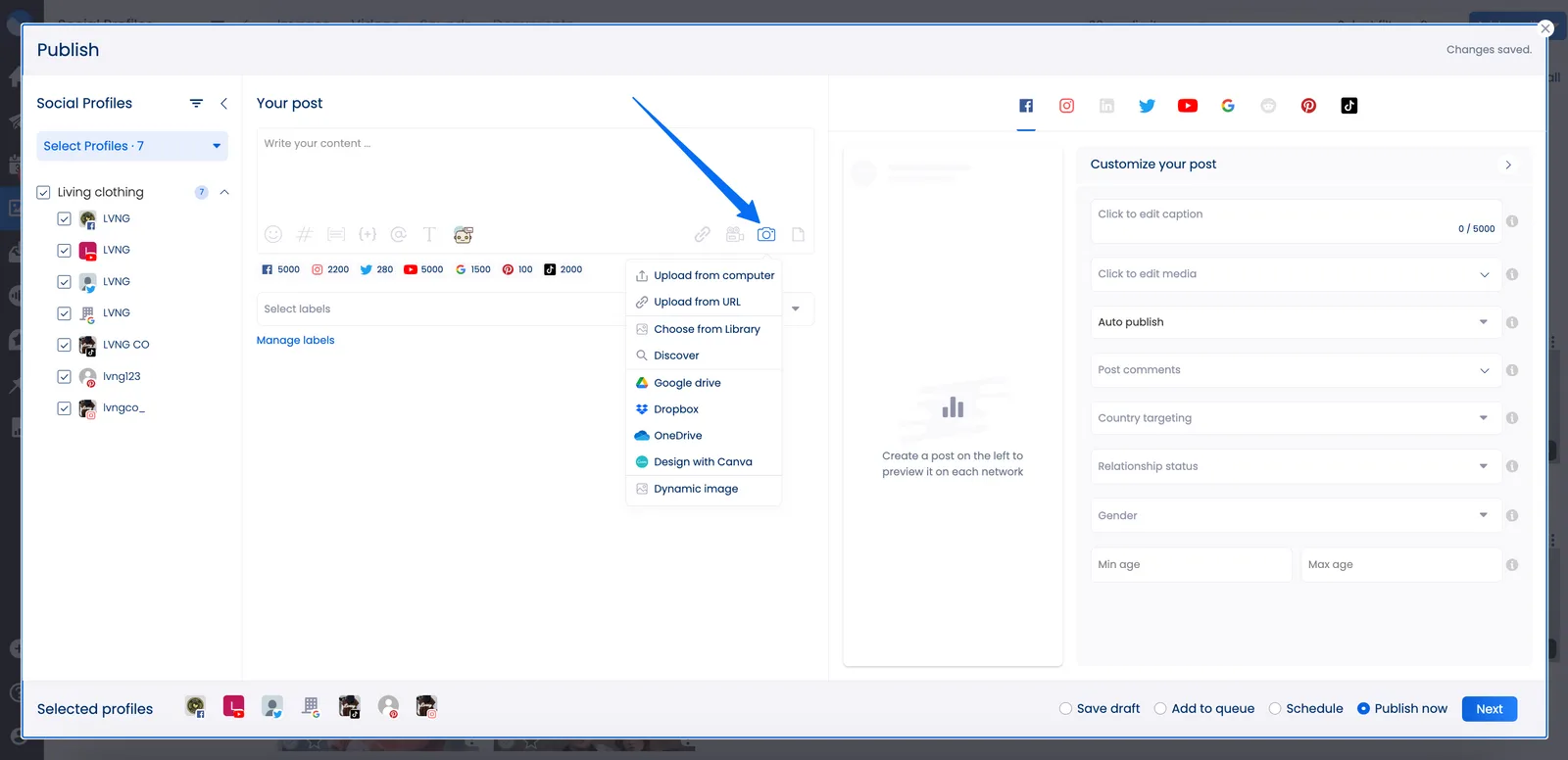Expand the Customize your post section
Screen dimensions: 1568x760
1508,165
